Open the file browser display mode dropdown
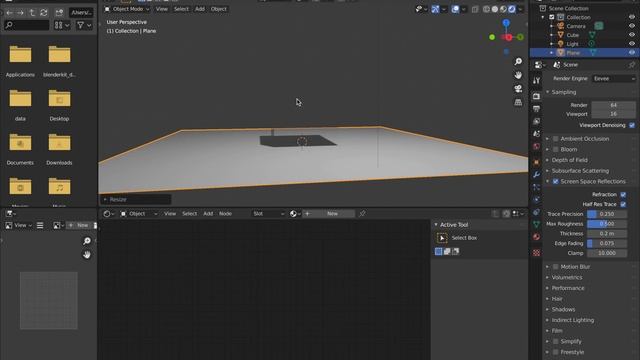640x360 pixels. 62,25
